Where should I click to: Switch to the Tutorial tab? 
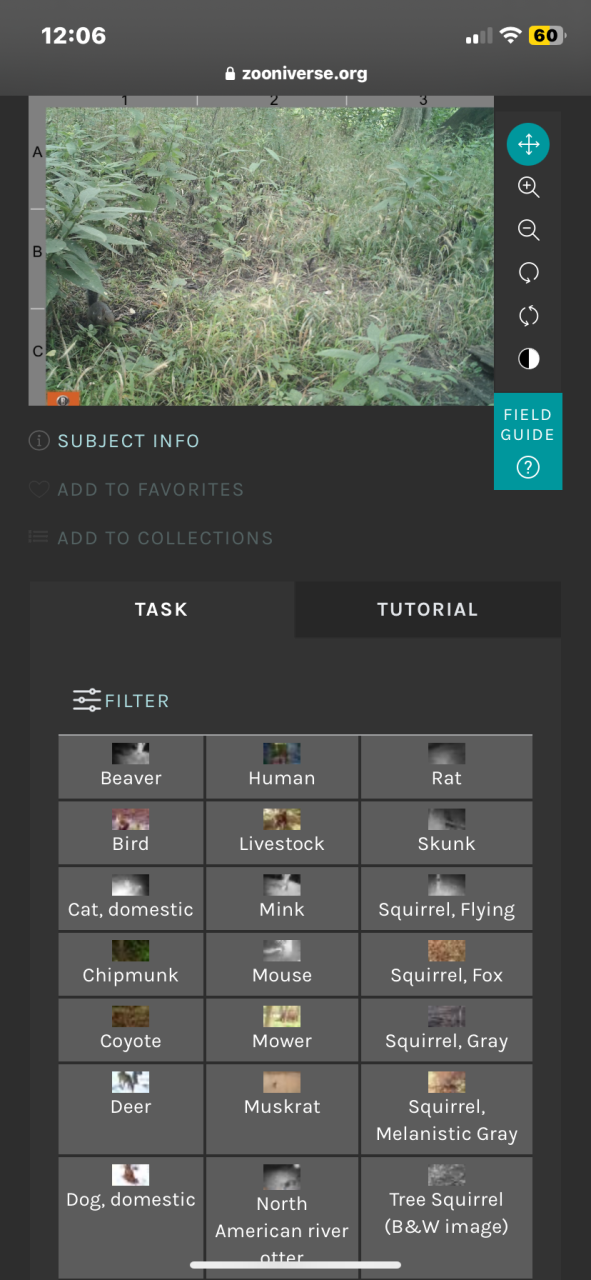coord(428,610)
